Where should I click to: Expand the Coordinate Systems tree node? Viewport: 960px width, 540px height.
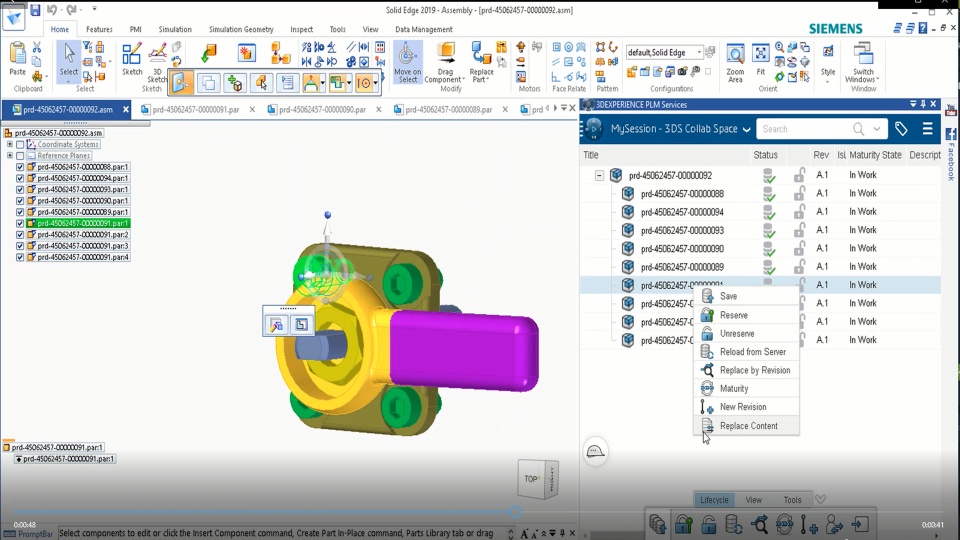point(10,144)
